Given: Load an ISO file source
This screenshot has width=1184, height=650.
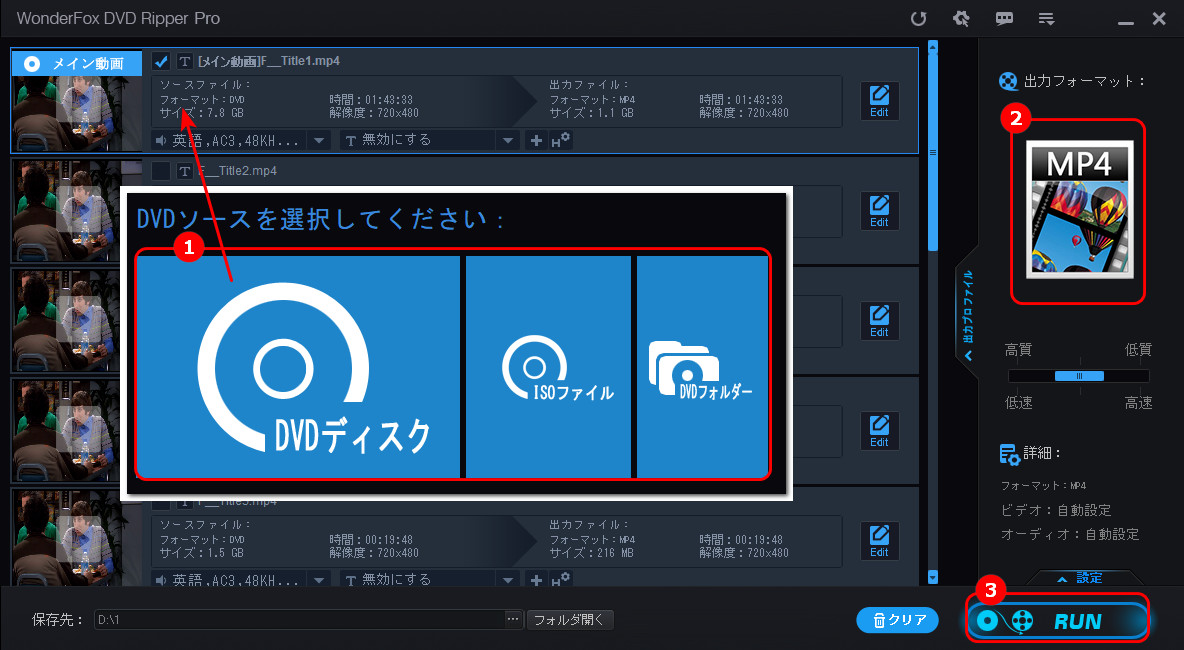Looking at the screenshot, I should (x=548, y=367).
